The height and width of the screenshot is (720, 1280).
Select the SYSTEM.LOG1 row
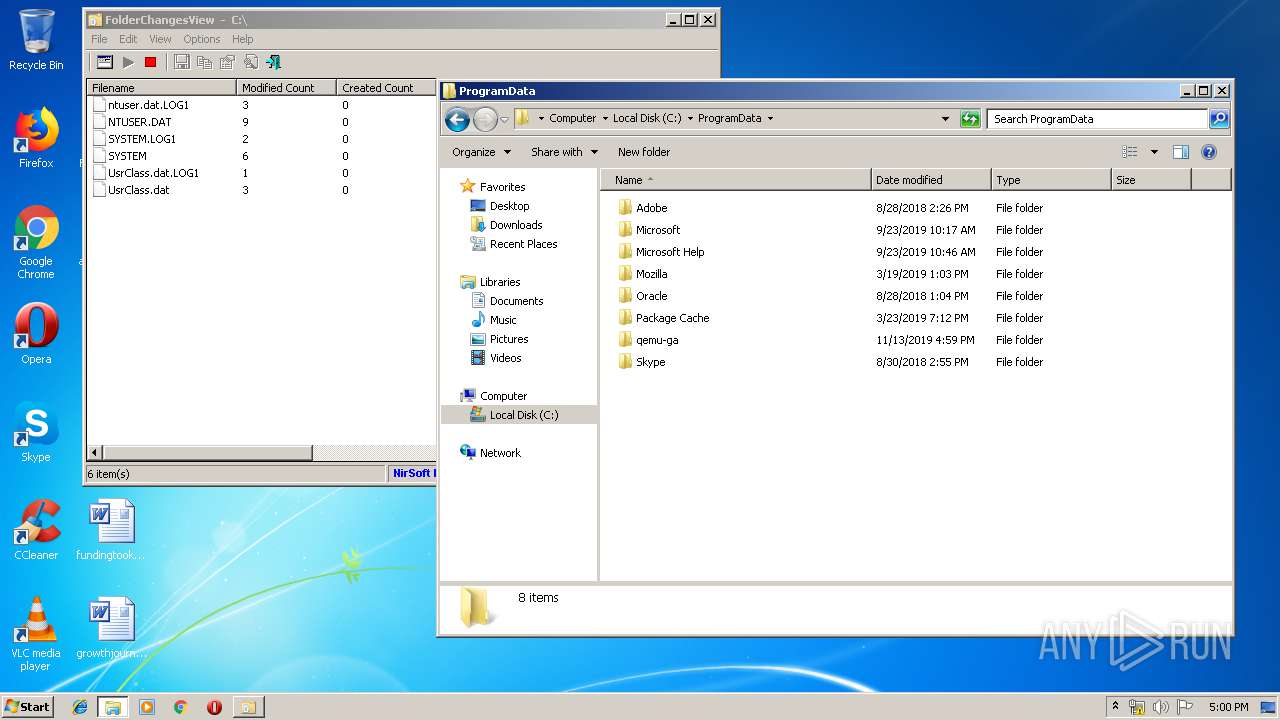click(141, 139)
